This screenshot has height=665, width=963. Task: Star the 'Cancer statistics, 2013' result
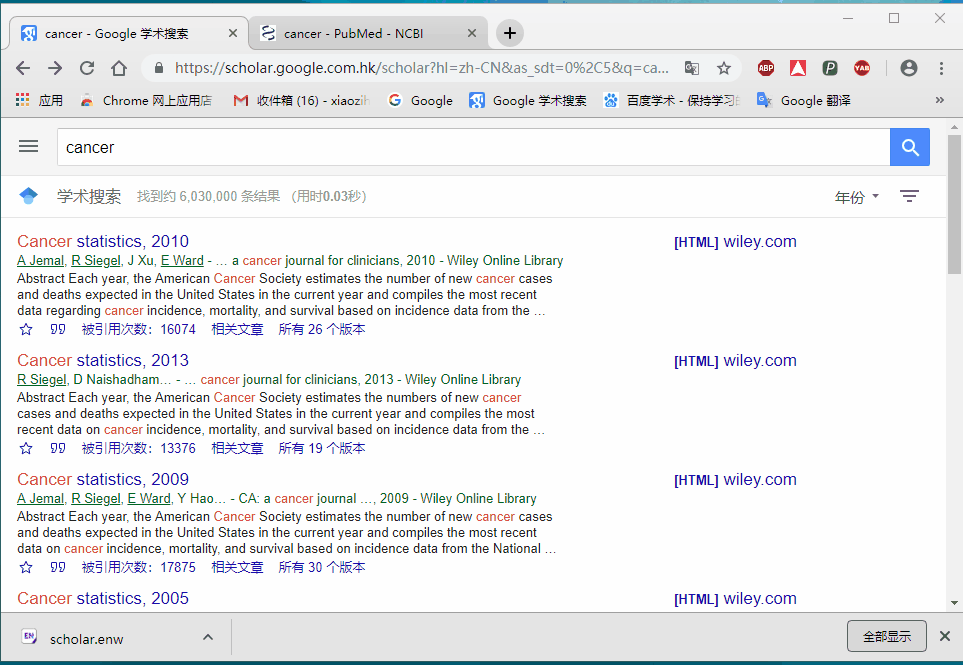tap(26, 449)
